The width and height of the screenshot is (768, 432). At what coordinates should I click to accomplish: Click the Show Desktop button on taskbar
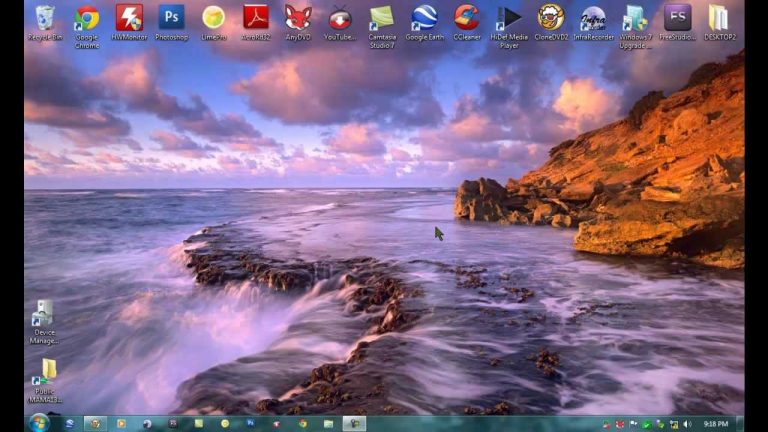[740, 424]
